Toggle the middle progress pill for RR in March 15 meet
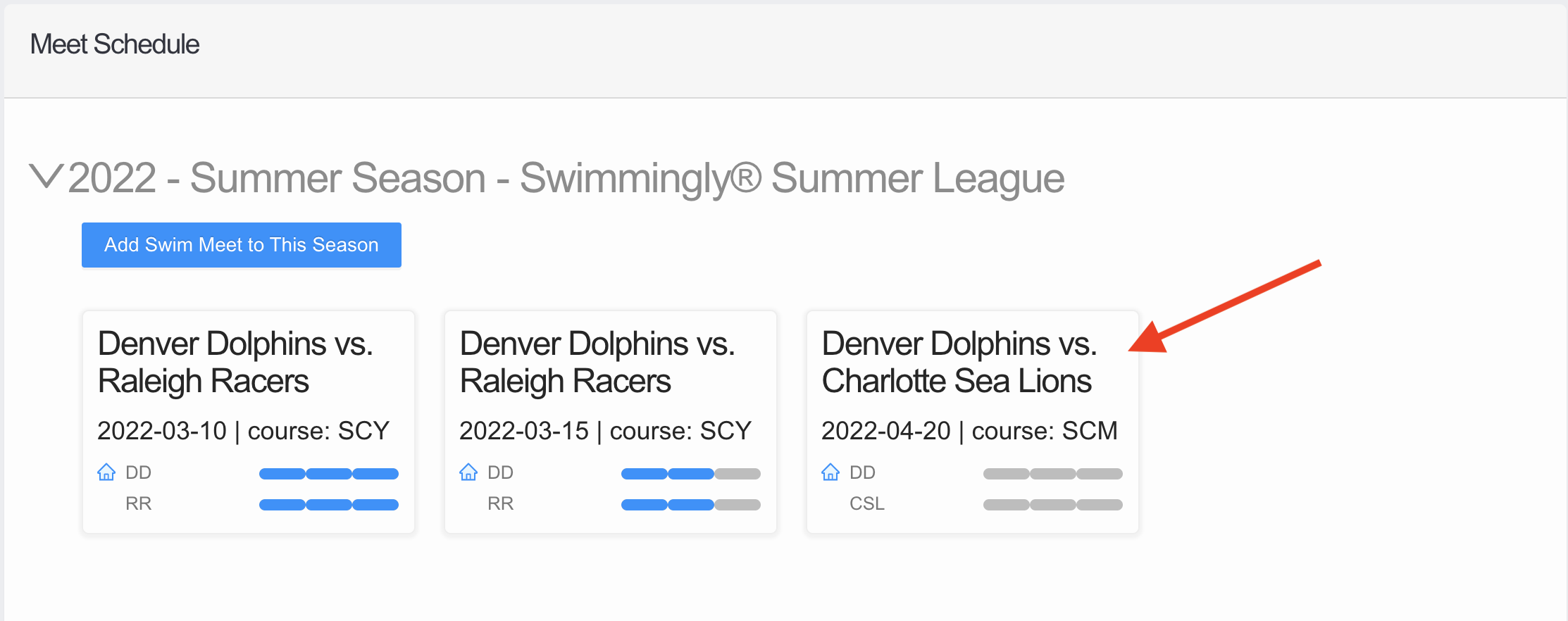This screenshot has height=621, width=1568. coord(690,504)
